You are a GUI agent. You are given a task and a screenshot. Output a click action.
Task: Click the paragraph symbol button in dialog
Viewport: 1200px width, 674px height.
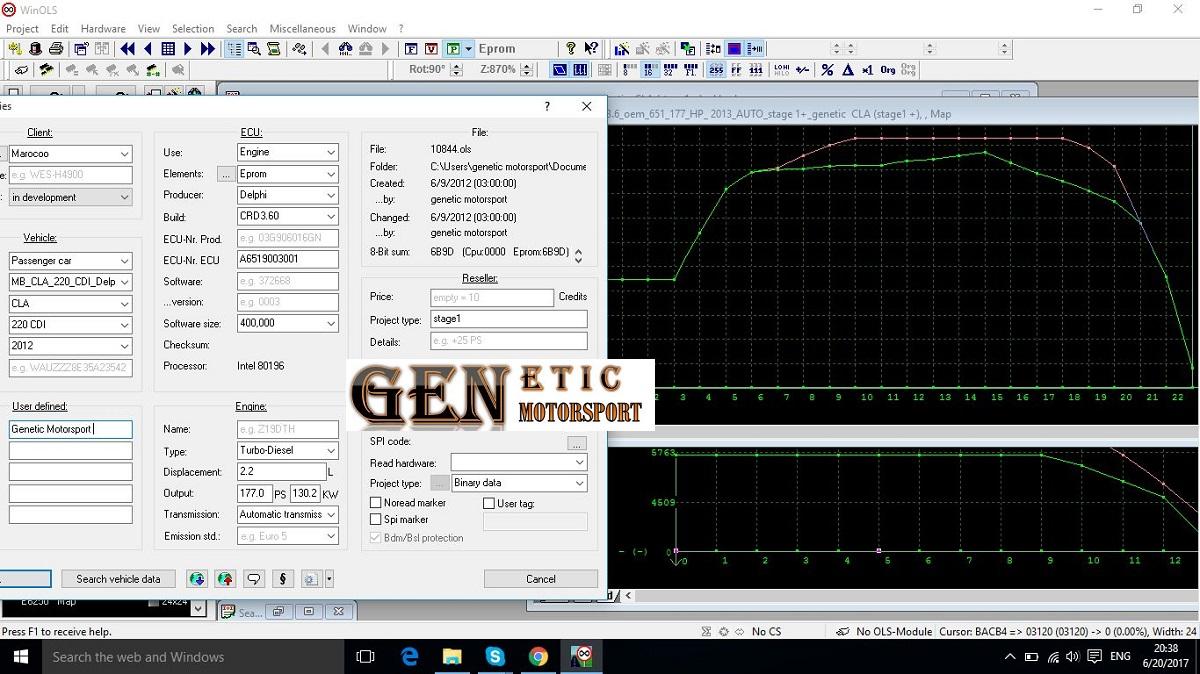click(x=283, y=579)
